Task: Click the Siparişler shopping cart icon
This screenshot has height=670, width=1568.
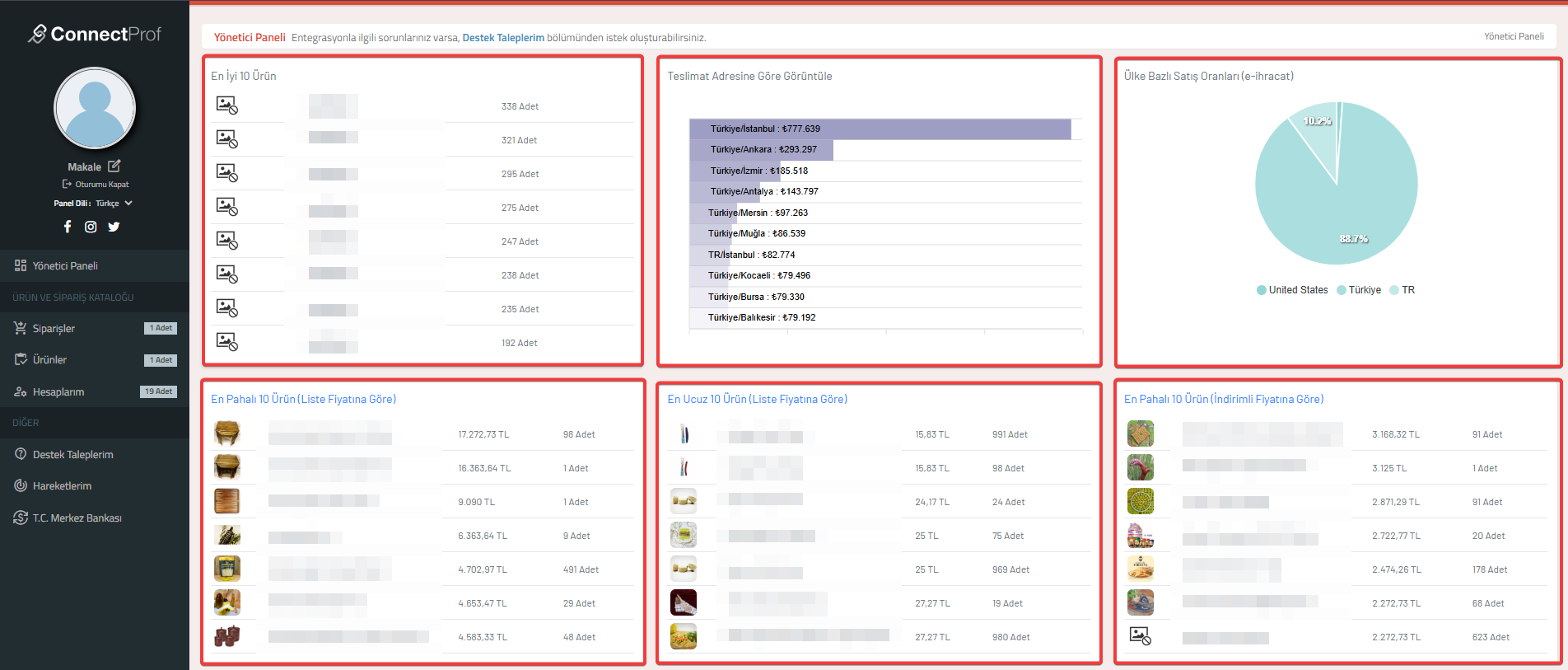Action: (x=21, y=328)
